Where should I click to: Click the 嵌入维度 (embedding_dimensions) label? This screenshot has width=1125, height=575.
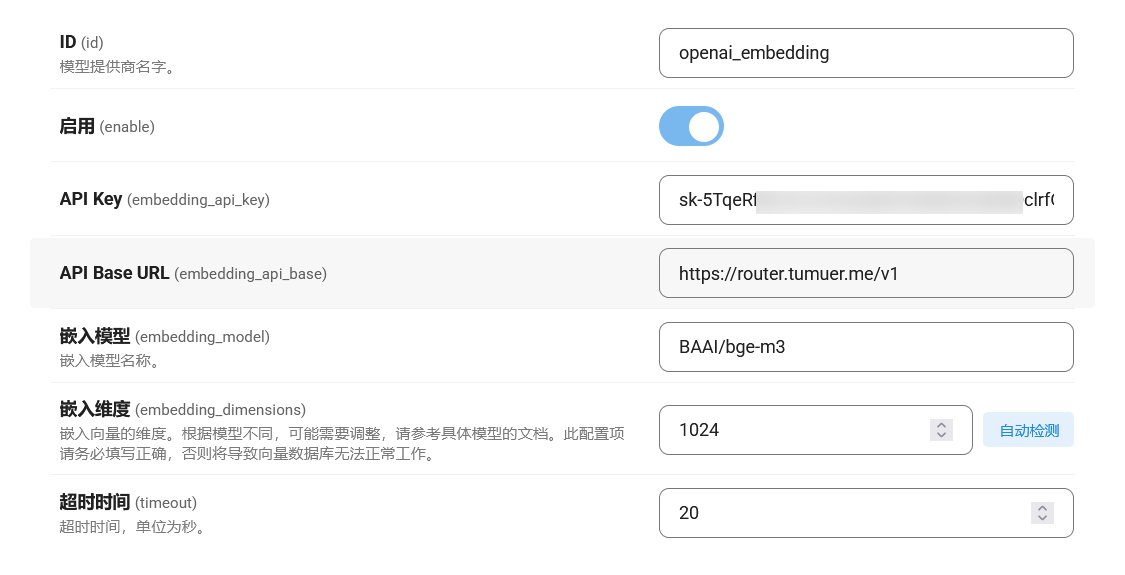[182, 409]
